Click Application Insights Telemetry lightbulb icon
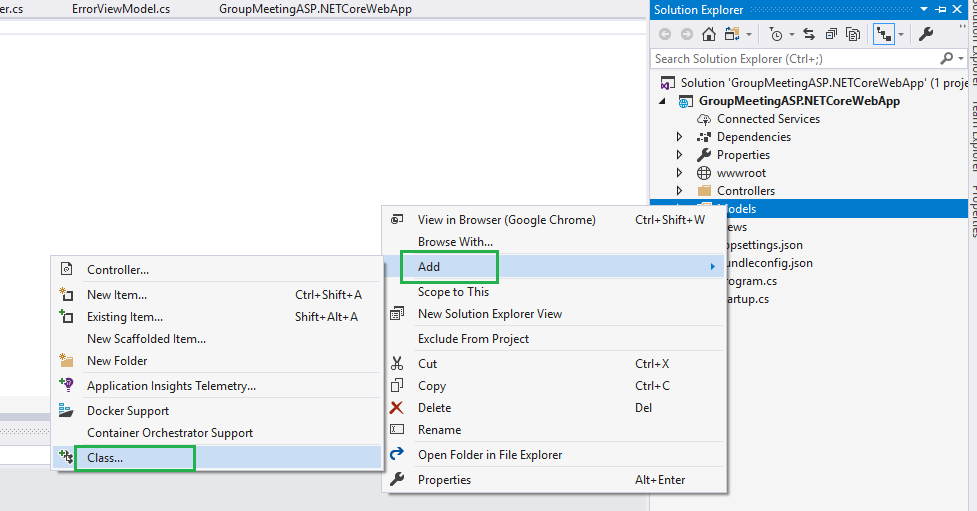977x511 pixels. click(66, 385)
